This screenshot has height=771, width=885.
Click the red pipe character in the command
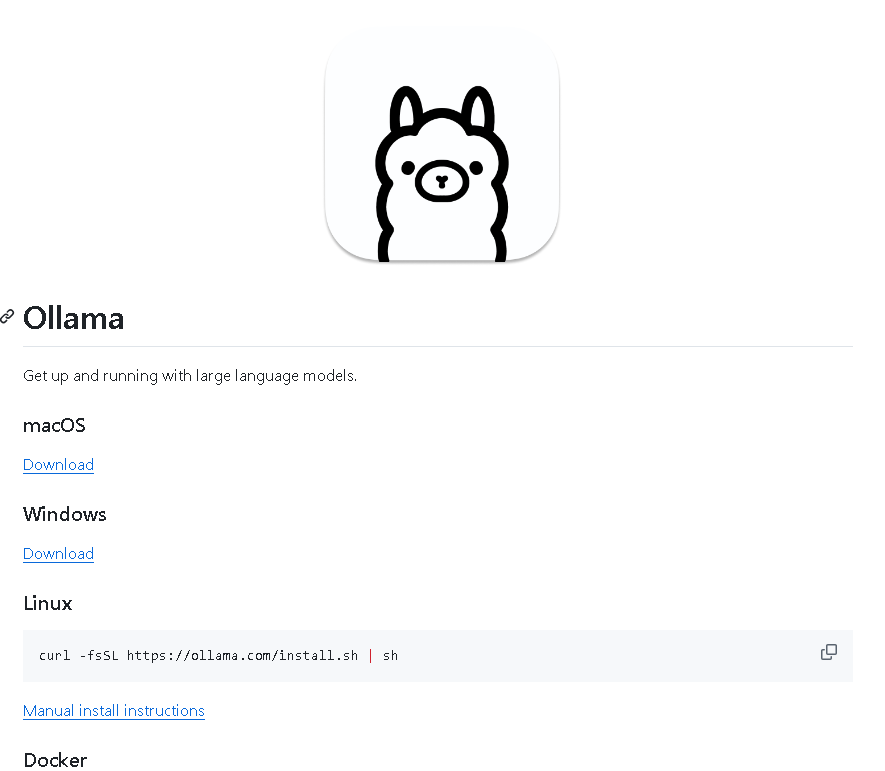(x=370, y=656)
